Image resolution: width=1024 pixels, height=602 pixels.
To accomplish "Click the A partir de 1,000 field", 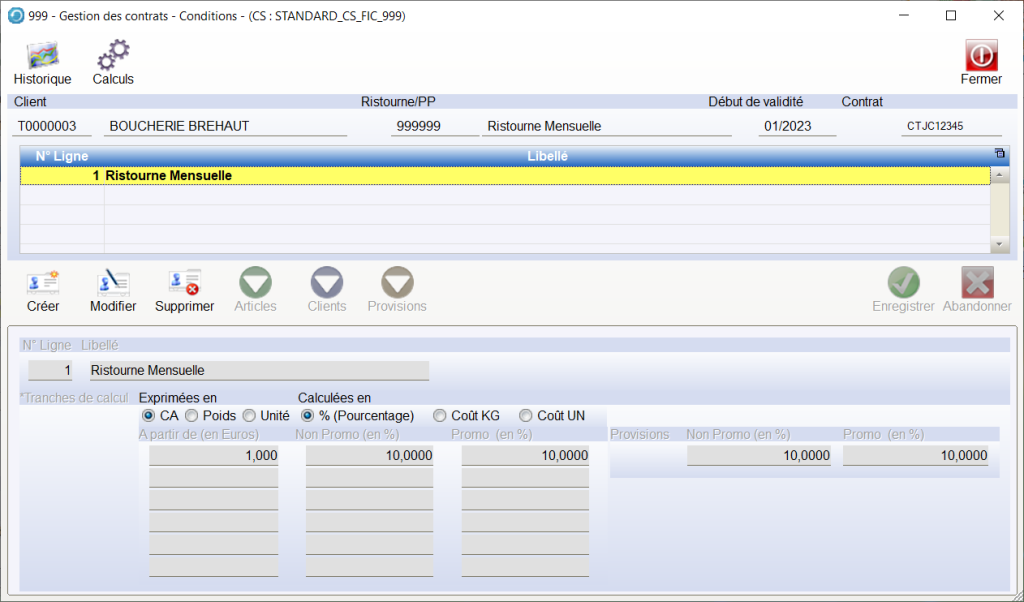I will [213, 455].
